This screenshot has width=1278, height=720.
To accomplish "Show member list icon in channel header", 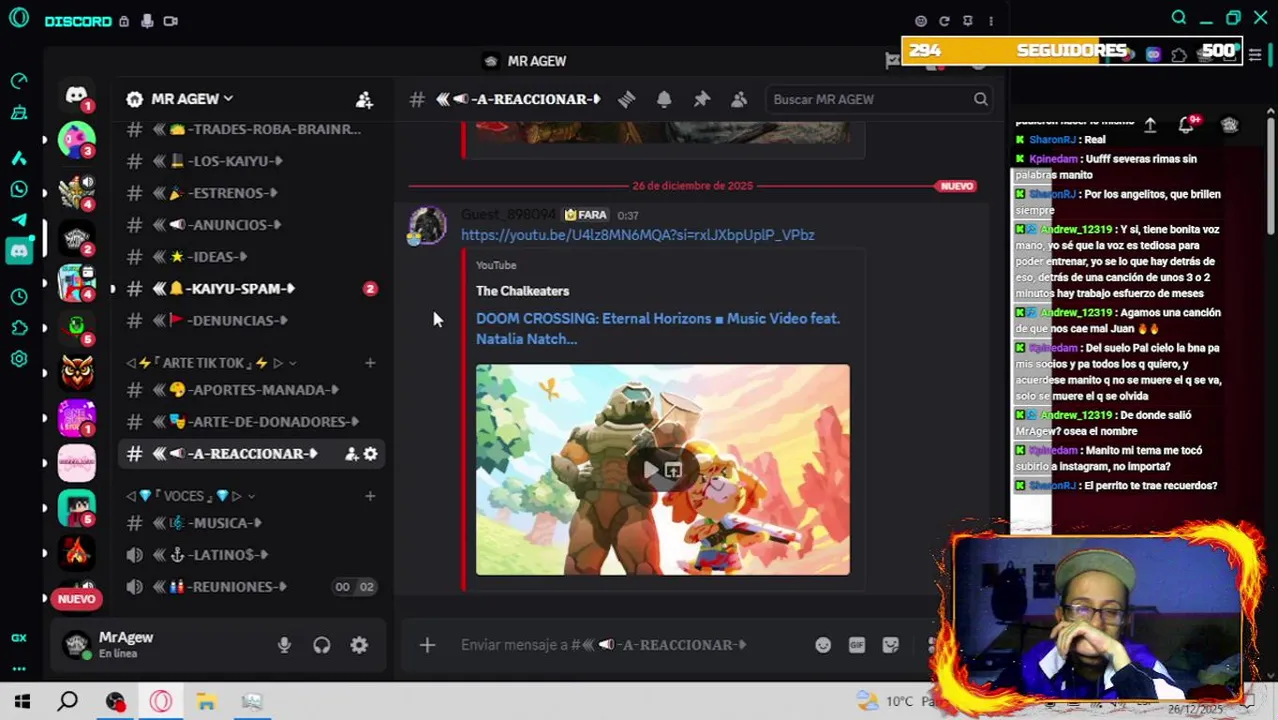I will click(739, 99).
